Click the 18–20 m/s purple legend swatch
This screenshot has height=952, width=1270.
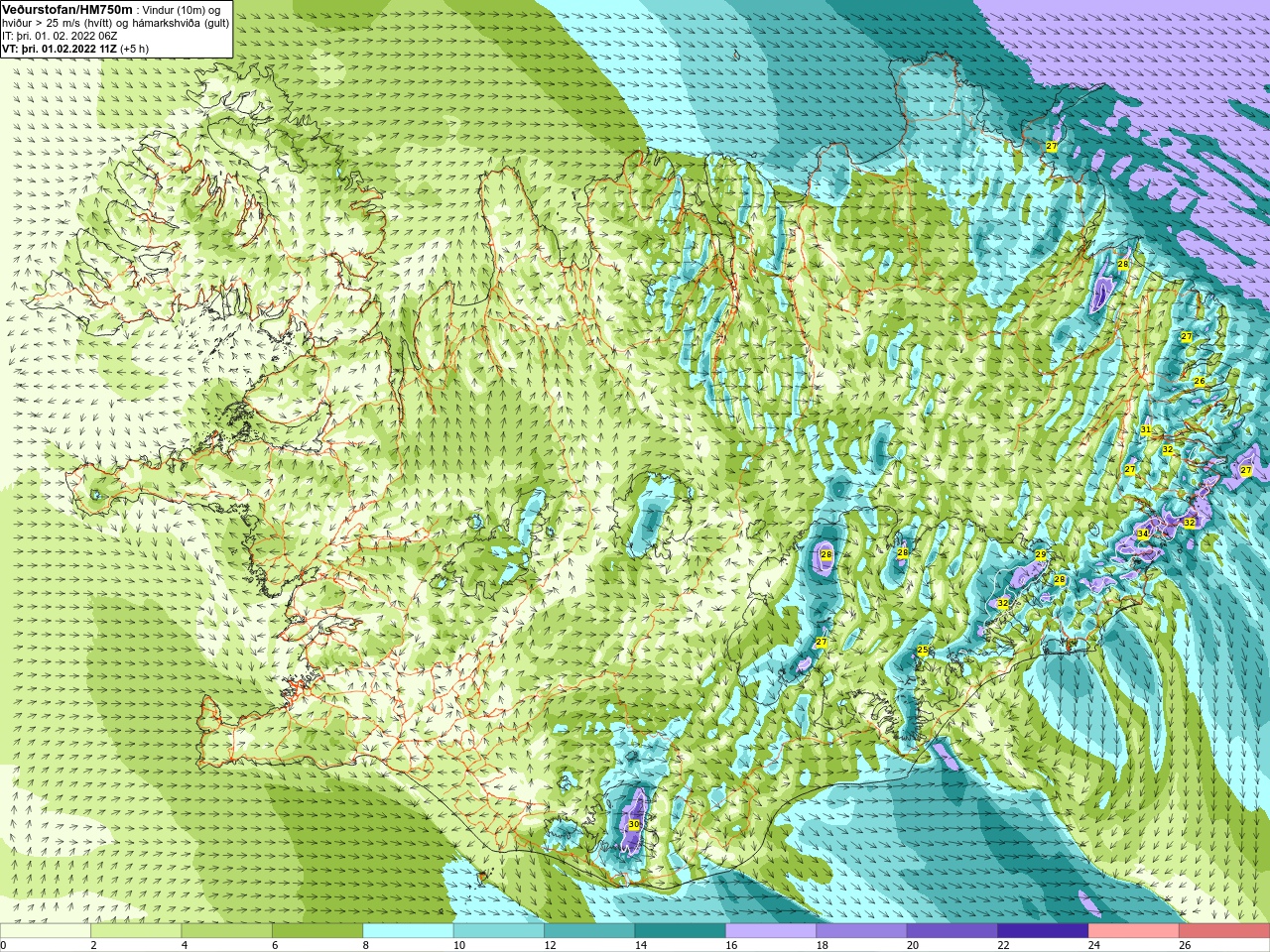[861, 930]
